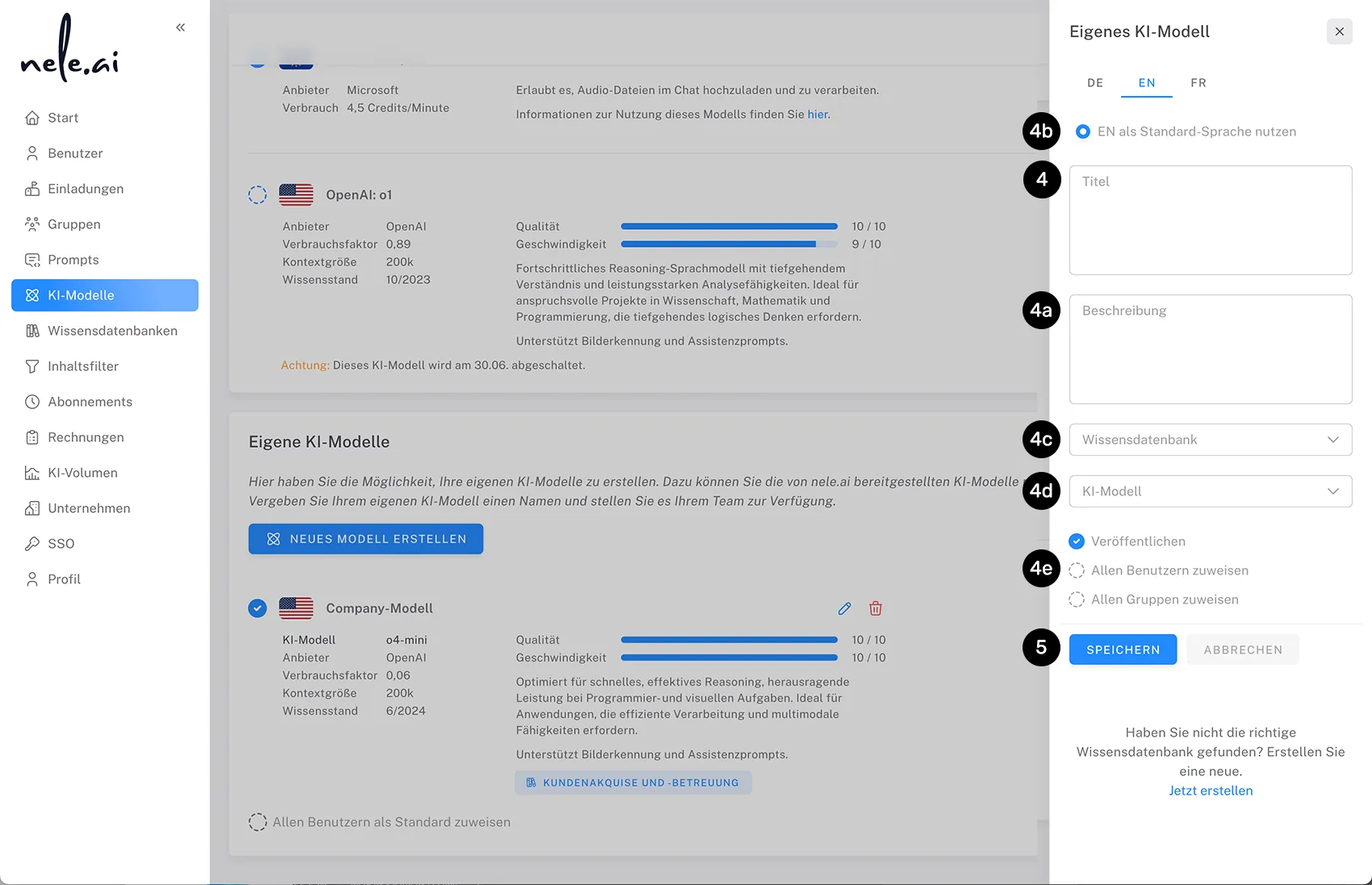Switch to FR language tab
The image size is (1372, 885).
(1198, 82)
